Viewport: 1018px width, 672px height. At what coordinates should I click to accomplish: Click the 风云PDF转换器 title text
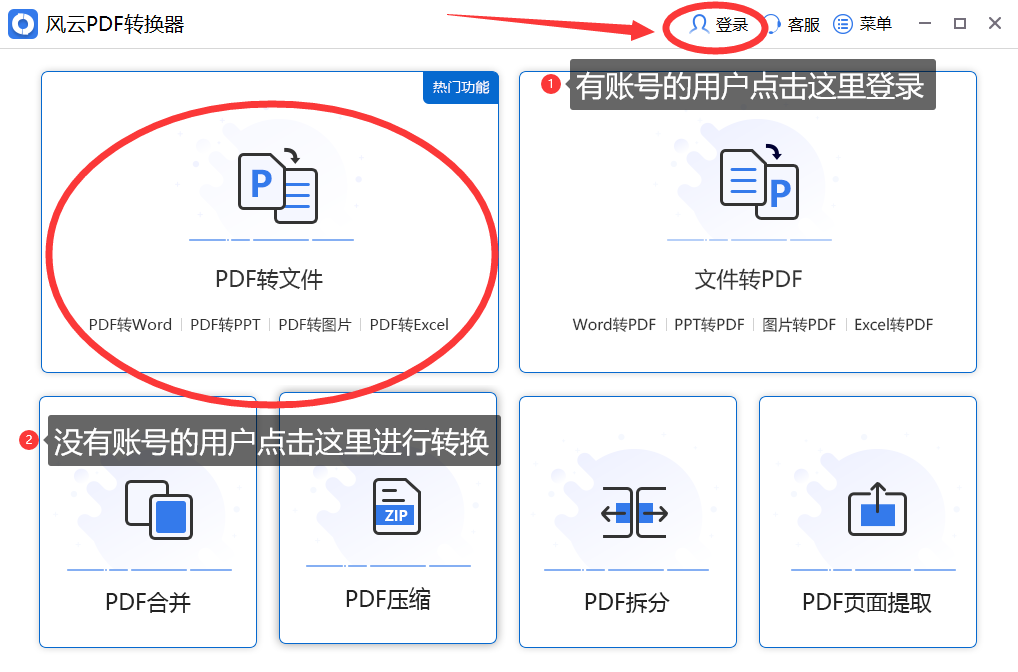tap(115, 25)
